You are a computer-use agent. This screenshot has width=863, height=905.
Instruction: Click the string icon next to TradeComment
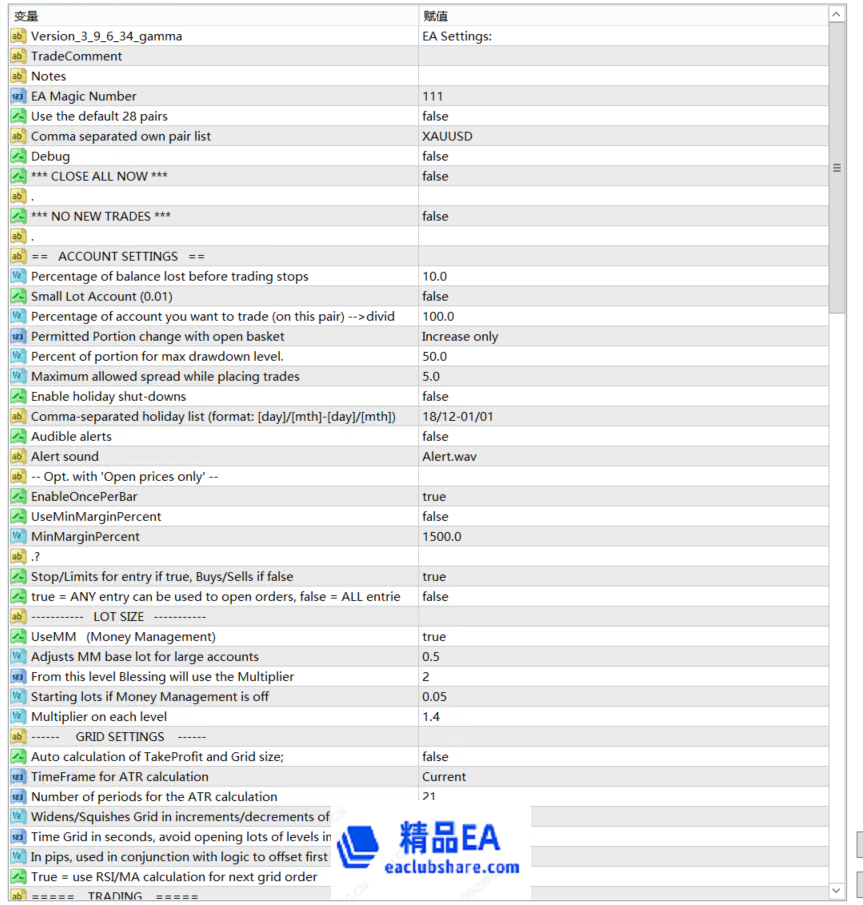point(18,56)
